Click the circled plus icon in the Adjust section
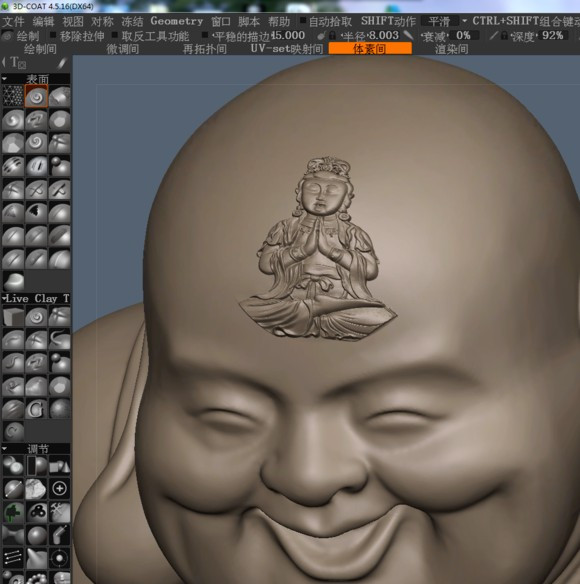 [59, 489]
